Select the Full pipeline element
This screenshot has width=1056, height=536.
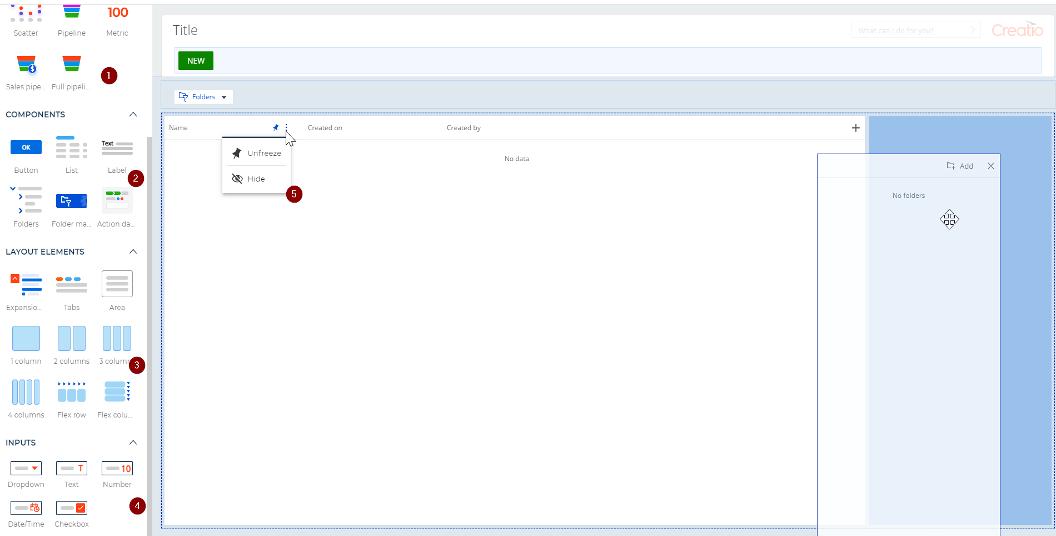(x=71, y=73)
